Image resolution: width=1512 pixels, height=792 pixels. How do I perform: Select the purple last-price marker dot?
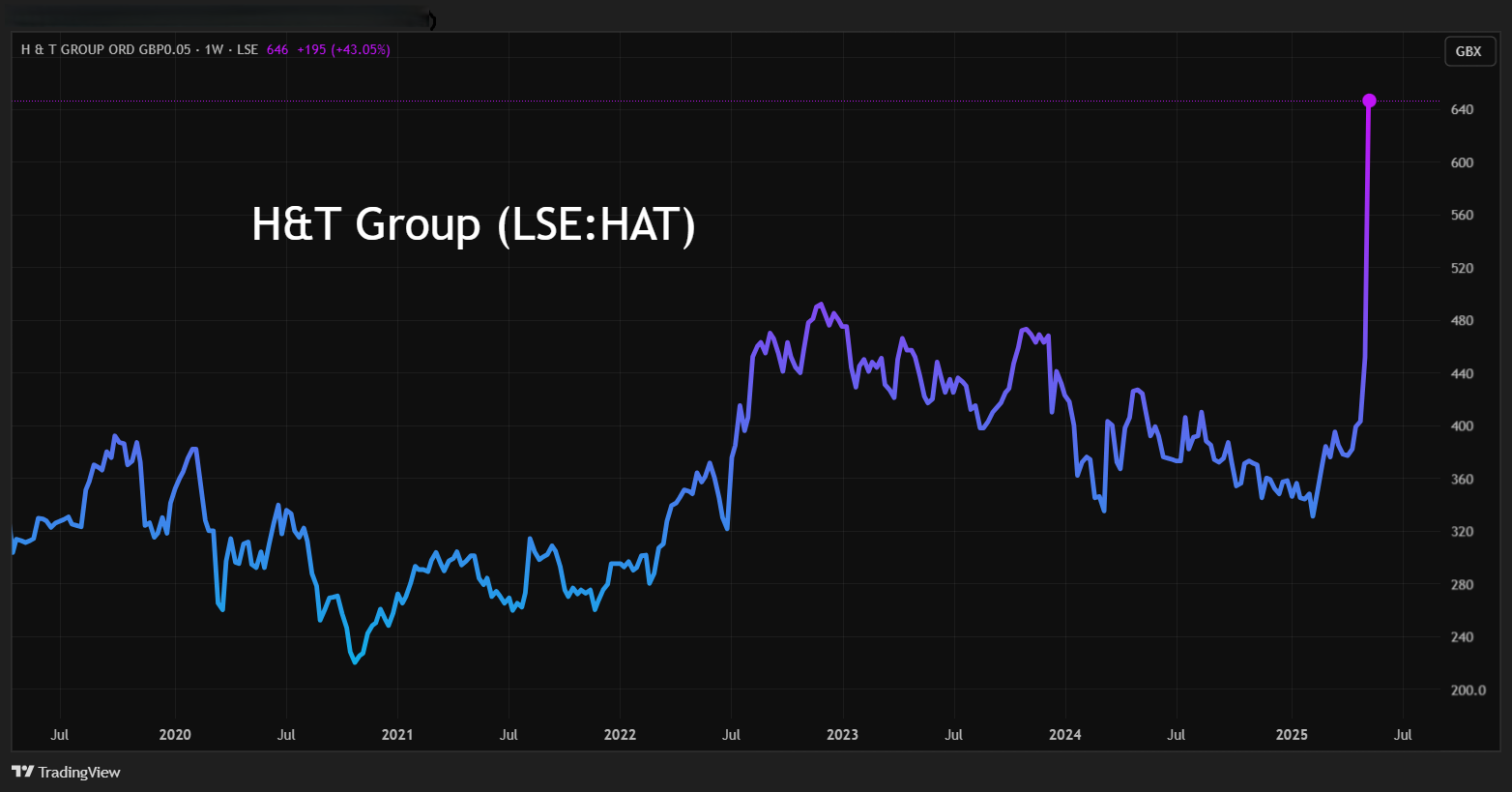pyautogui.click(x=1369, y=101)
